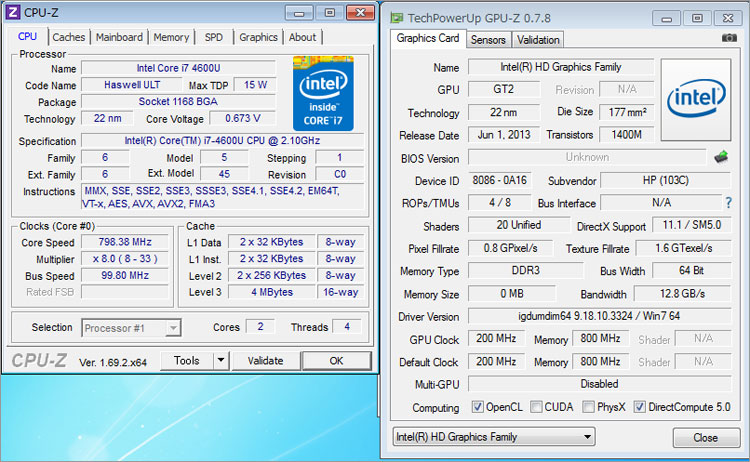This screenshot has width=750, height=462.
Task: Click the Level 2 cache value 2 x 256 KBytes
Action: (x=272, y=275)
